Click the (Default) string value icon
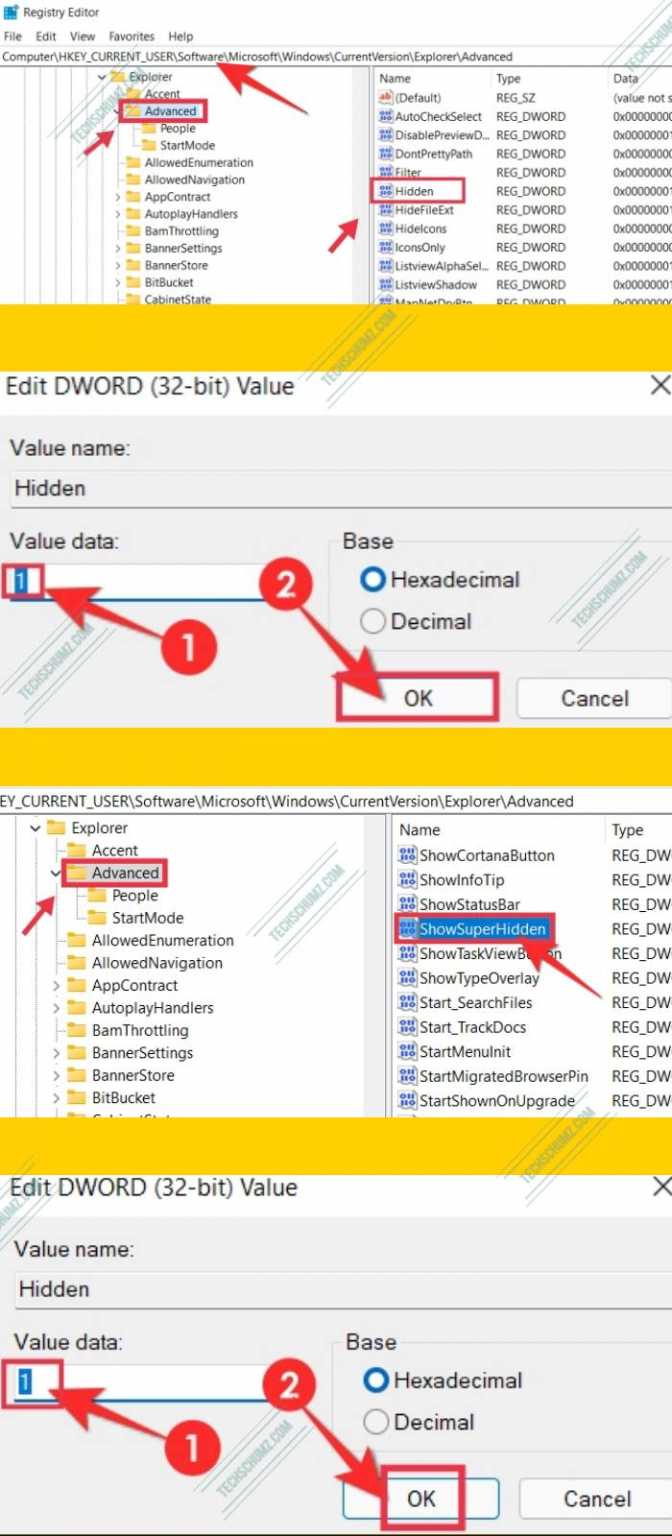Screen dimensions: 672x1536 click(386, 98)
